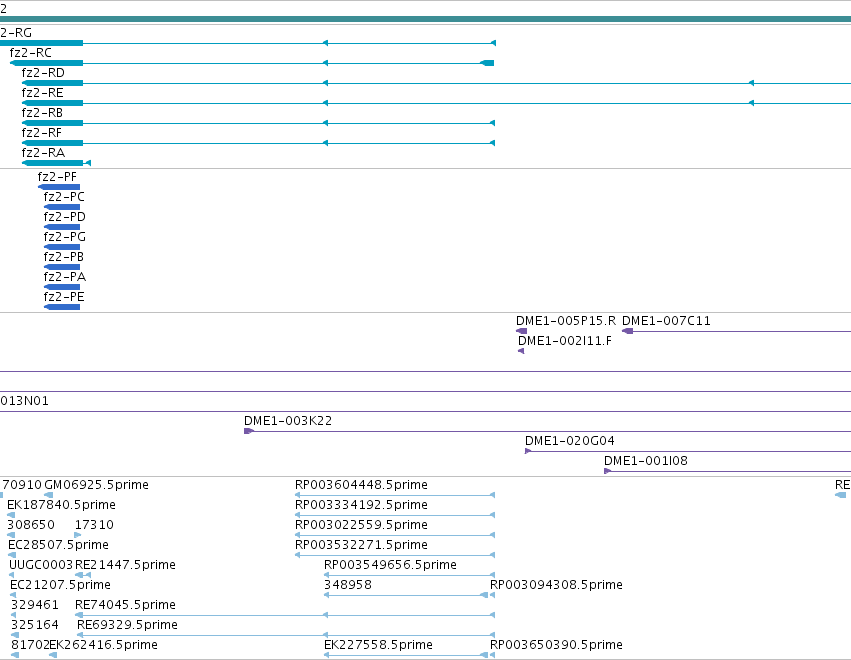Viewport: 851px width, 660px height.
Task: Click the fz2-PA protein label
Action: click(x=65, y=277)
